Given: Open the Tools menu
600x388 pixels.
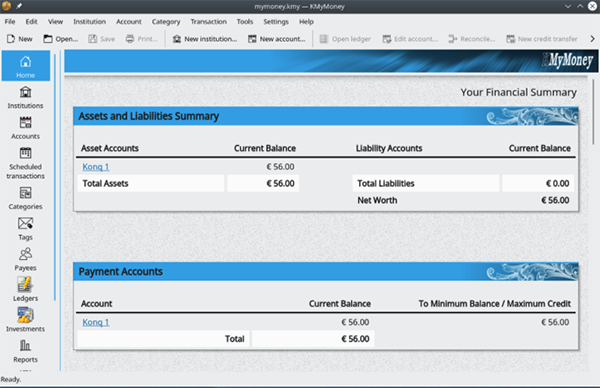Looking at the screenshot, I should [245, 22].
